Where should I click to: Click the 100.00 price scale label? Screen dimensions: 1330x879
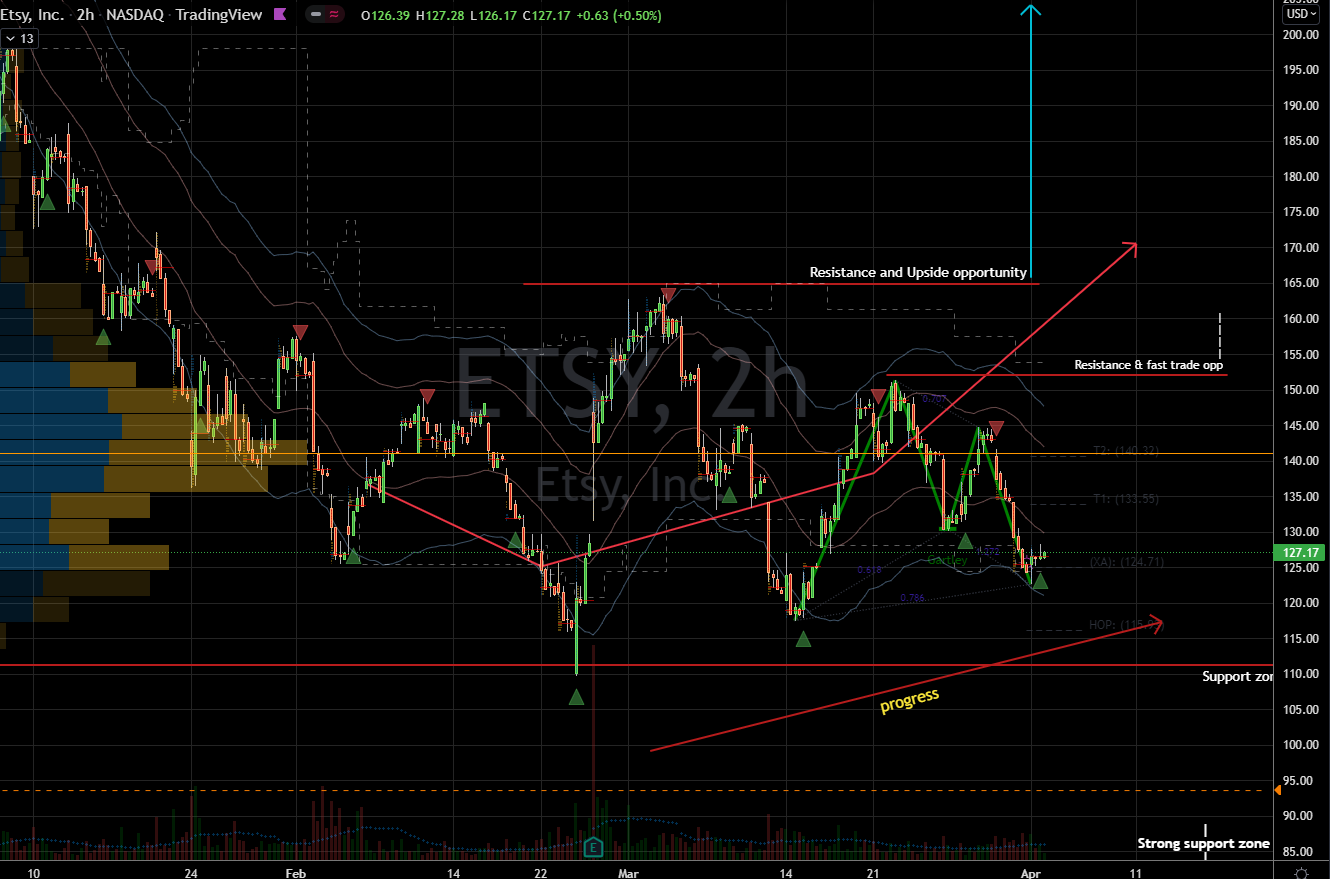[1301, 745]
